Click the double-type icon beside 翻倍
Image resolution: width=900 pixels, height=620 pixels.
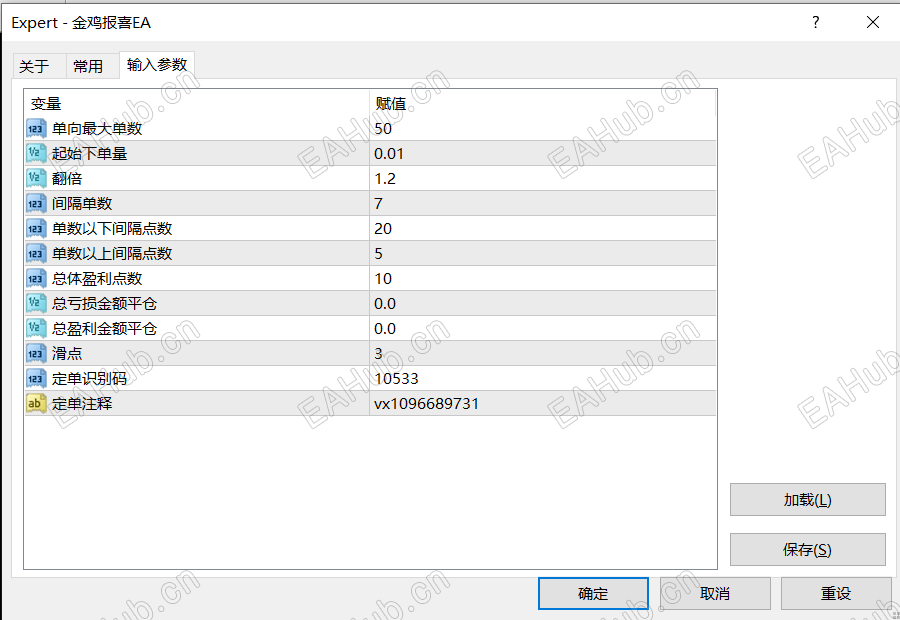[36, 179]
